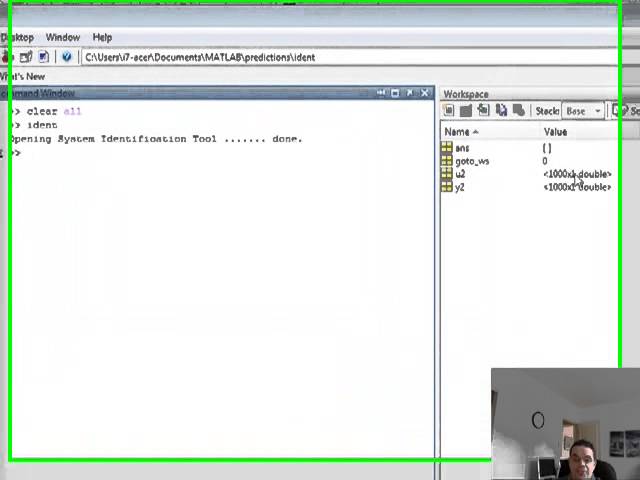This screenshot has height=480, width=640.
Task: Click the Command Window title bar
Action: (217, 93)
